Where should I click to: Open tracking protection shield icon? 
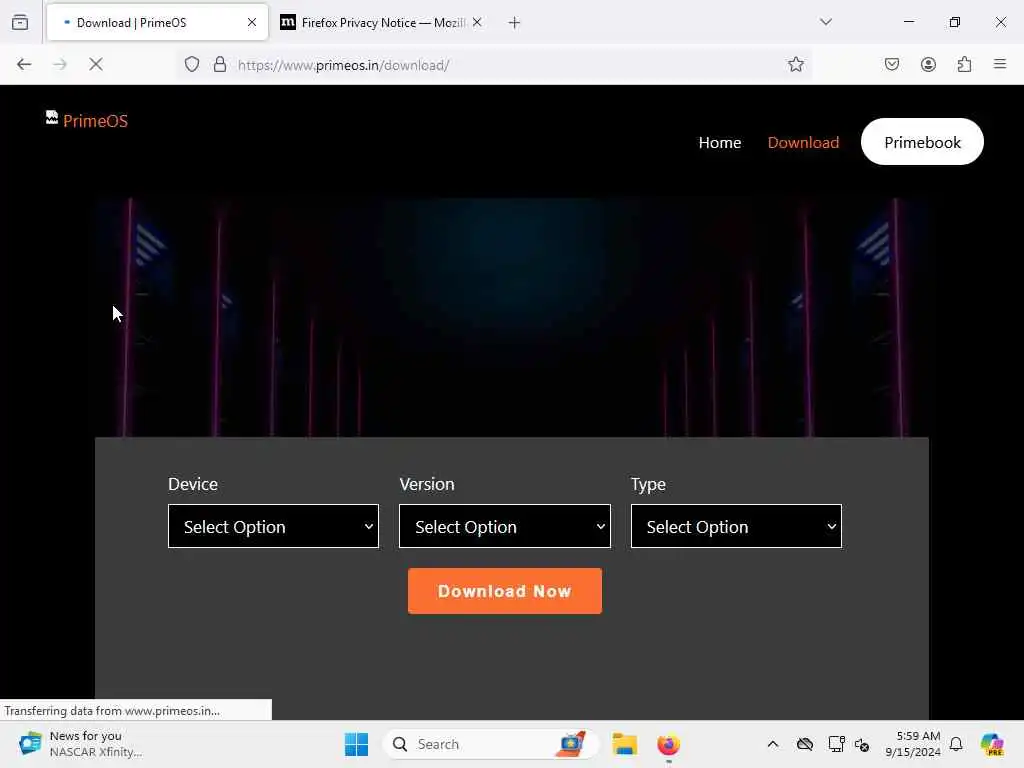click(x=191, y=64)
